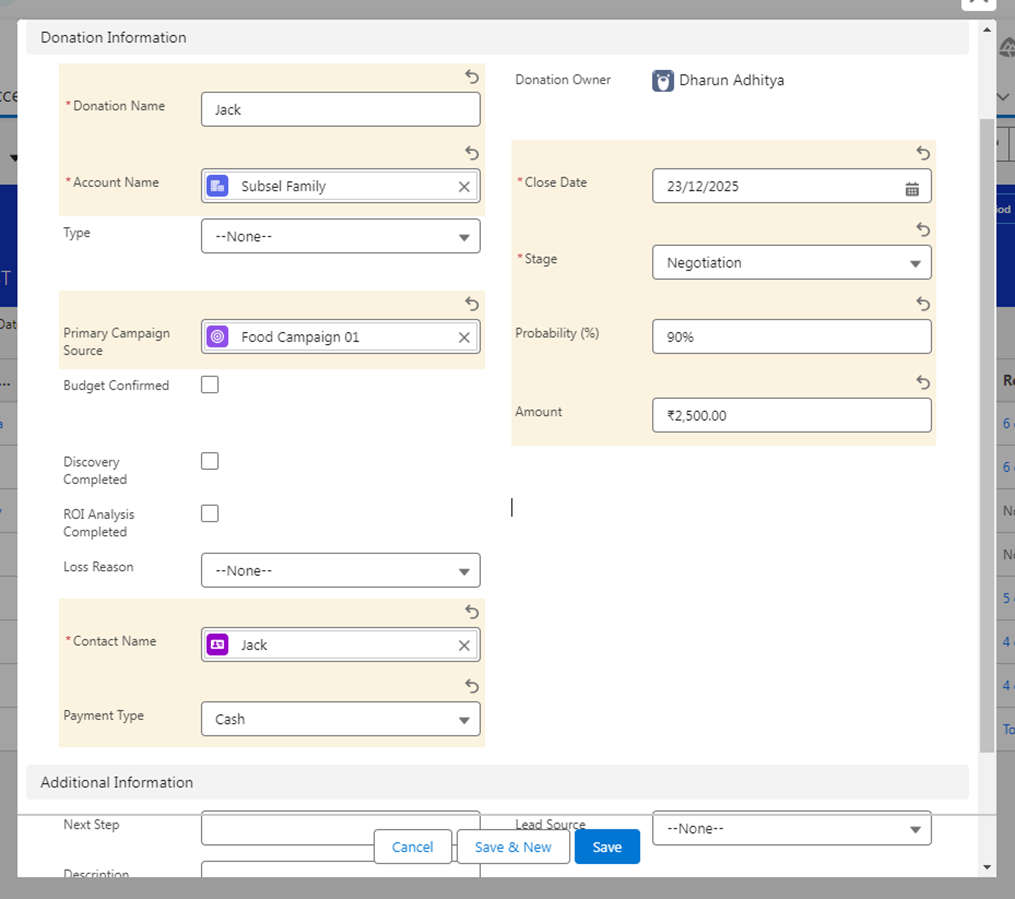Viewport: 1015px width, 899px height.
Task: Clear the Subsel Family account selection
Action: point(464,186)
